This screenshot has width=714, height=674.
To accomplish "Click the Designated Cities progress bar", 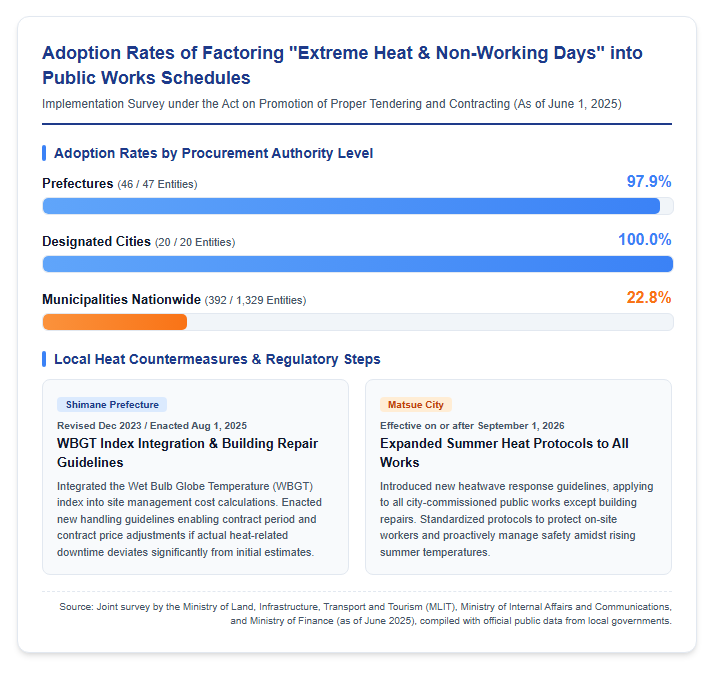I will tap(358, 264).
